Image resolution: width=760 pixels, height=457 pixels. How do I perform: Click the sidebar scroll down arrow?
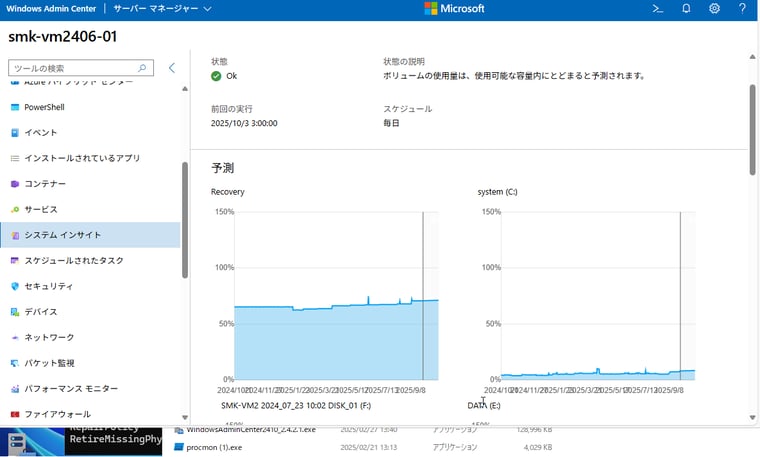185,417
